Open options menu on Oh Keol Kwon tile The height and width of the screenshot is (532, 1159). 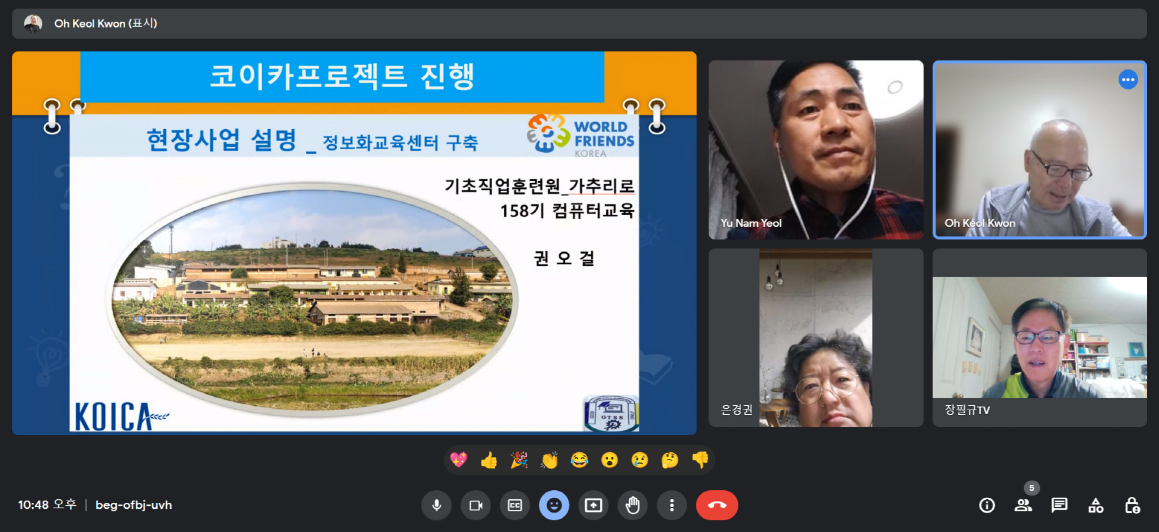1128,79
